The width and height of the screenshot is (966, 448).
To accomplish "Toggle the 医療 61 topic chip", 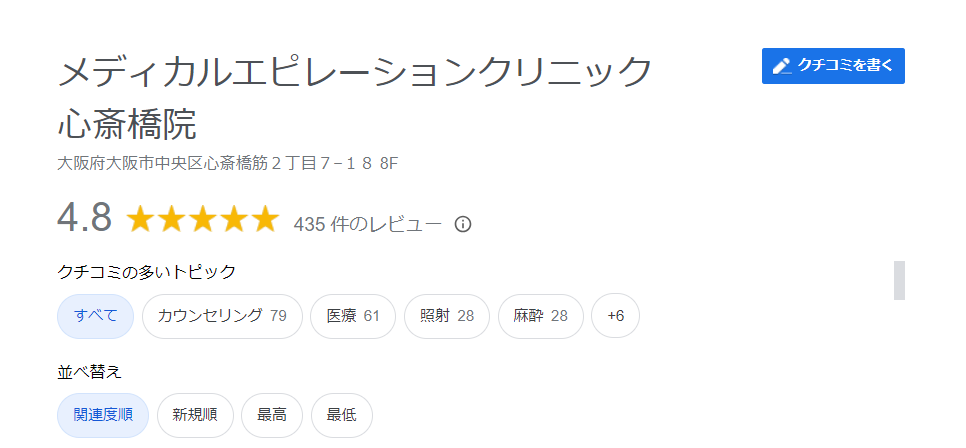I will pyautogui.click(x=353, y=316).
